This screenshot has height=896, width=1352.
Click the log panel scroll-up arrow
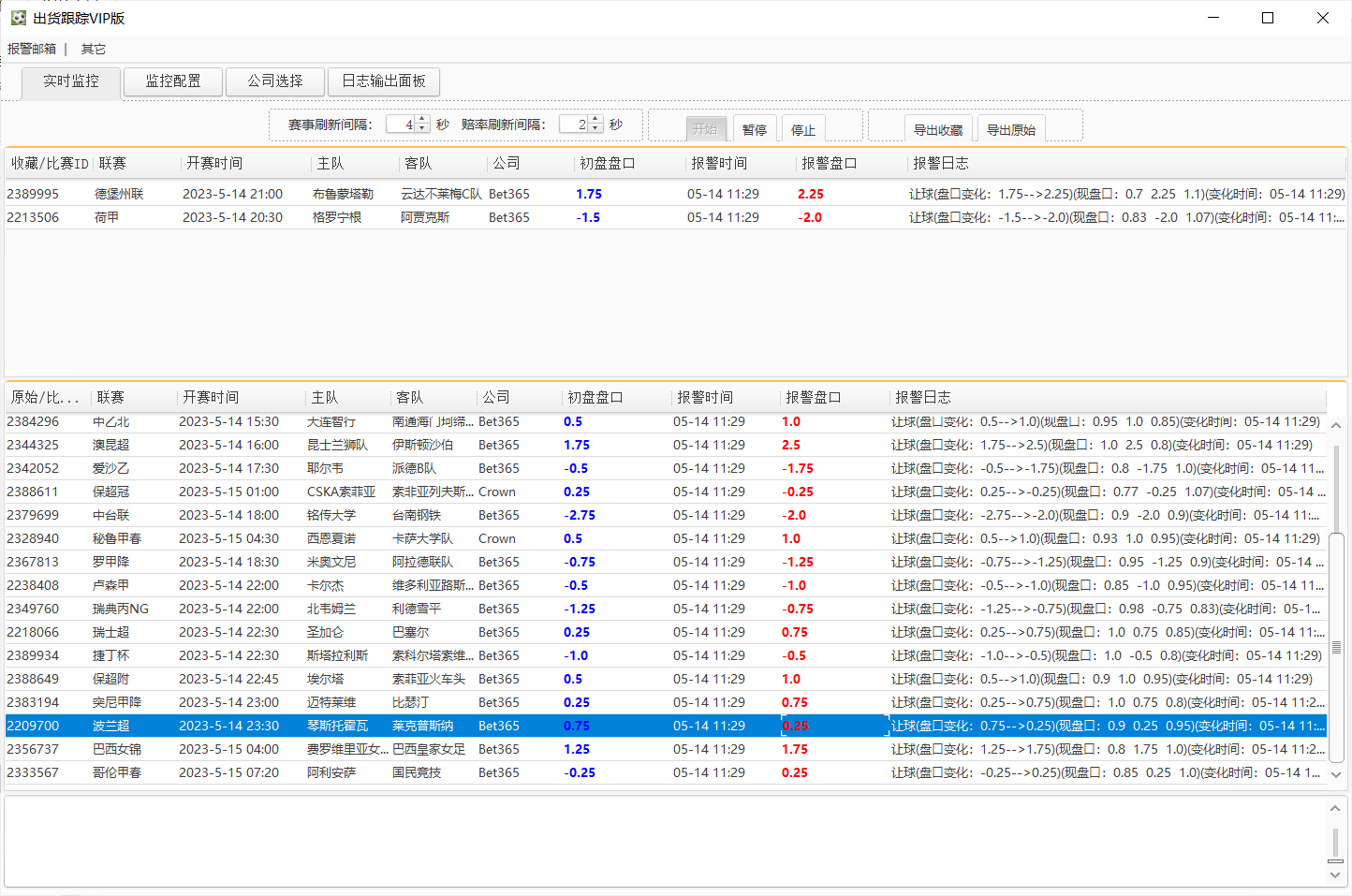1335,807
